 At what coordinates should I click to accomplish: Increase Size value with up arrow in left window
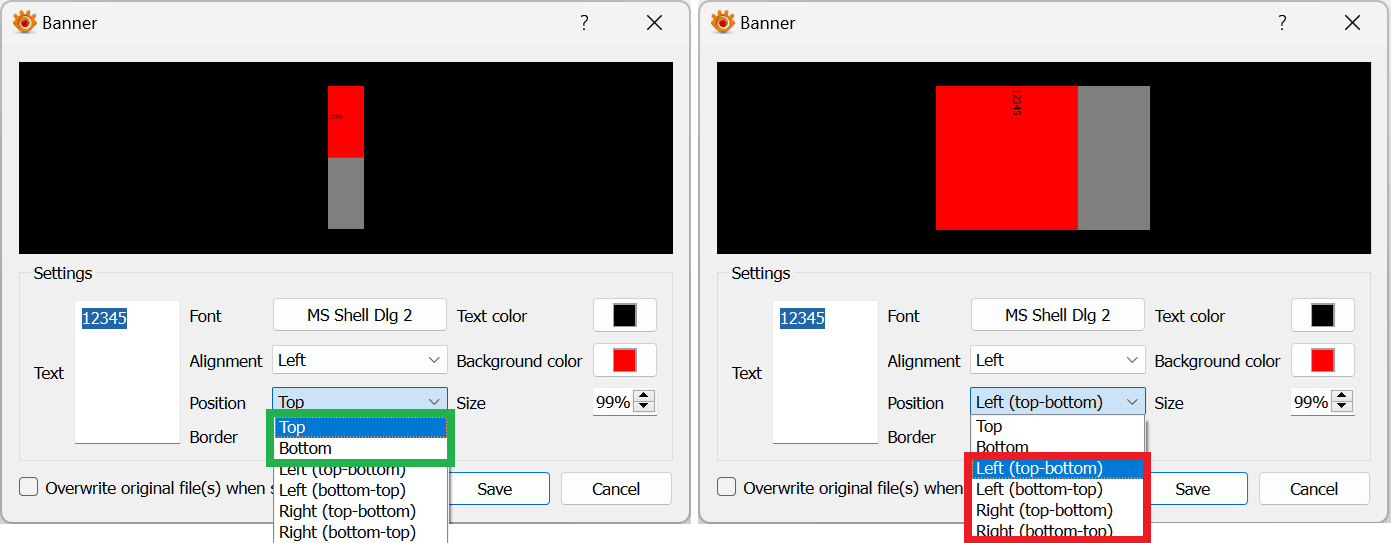(x=645, y=396)
